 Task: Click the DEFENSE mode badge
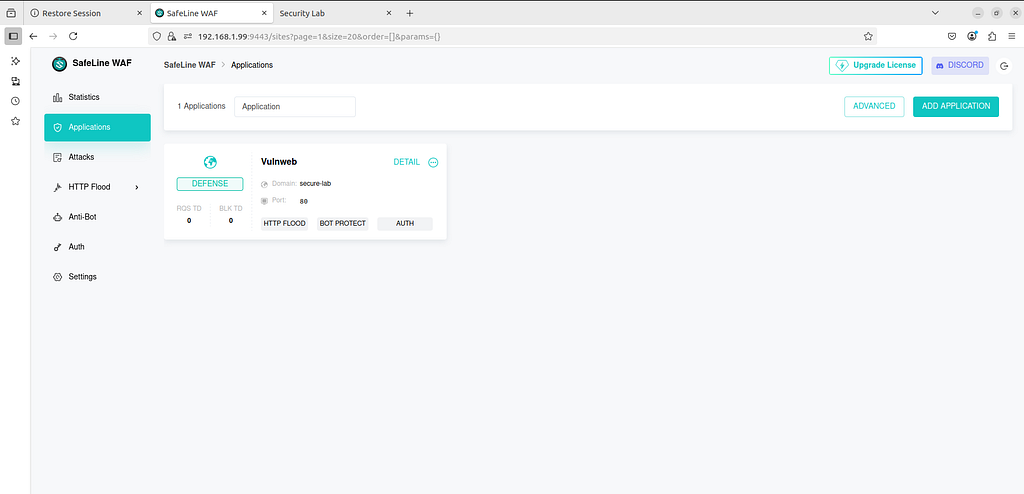click(x=210, y=184)
